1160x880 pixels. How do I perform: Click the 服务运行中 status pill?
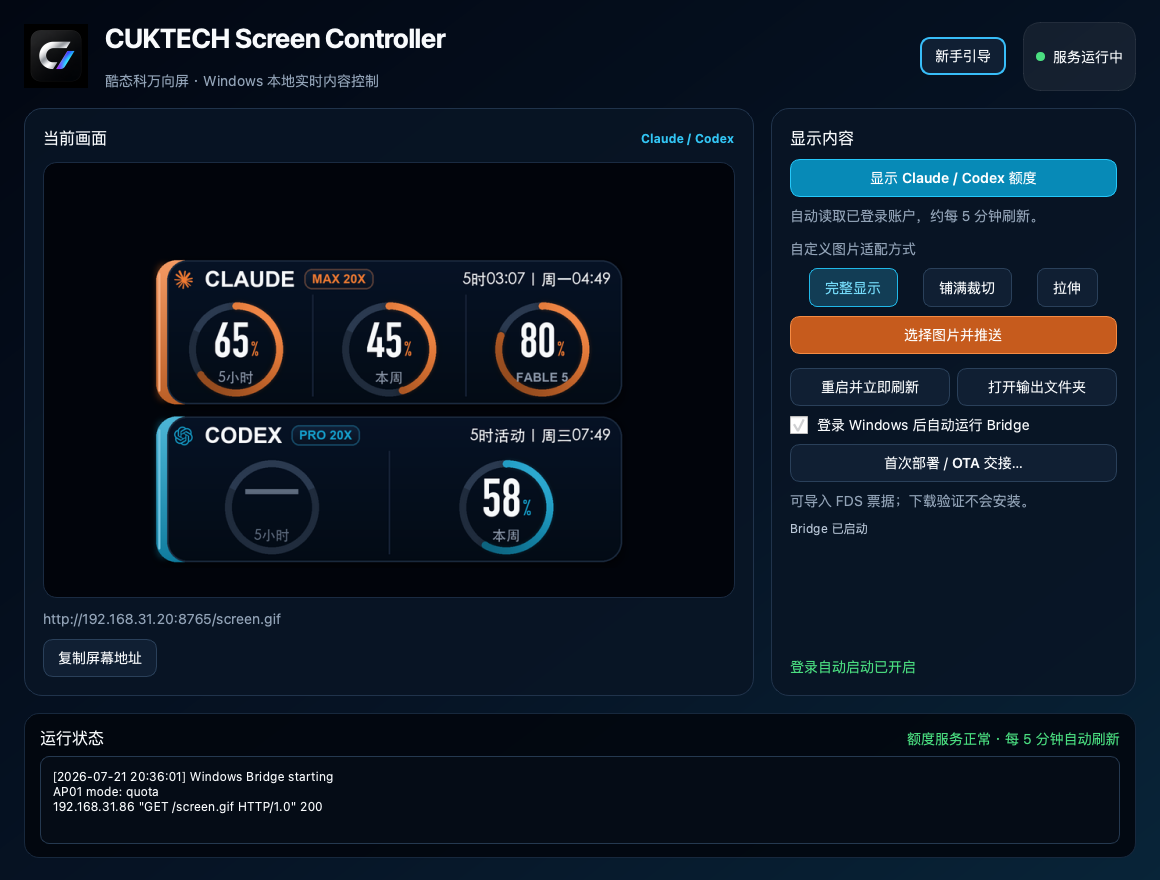1079,57
